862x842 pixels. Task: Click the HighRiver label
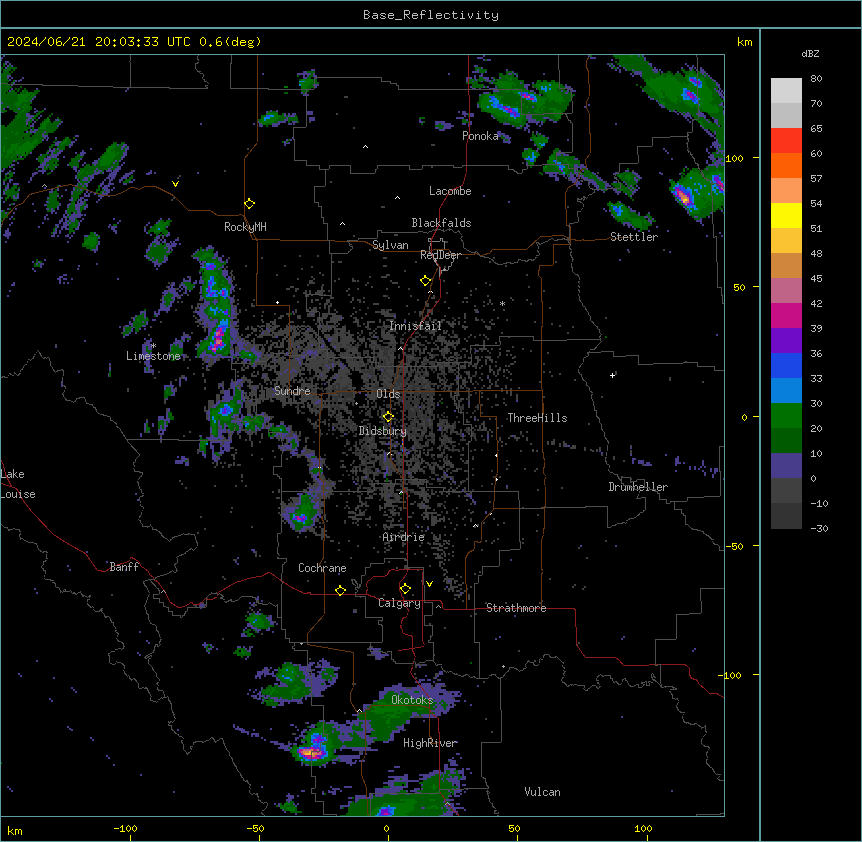430,743
